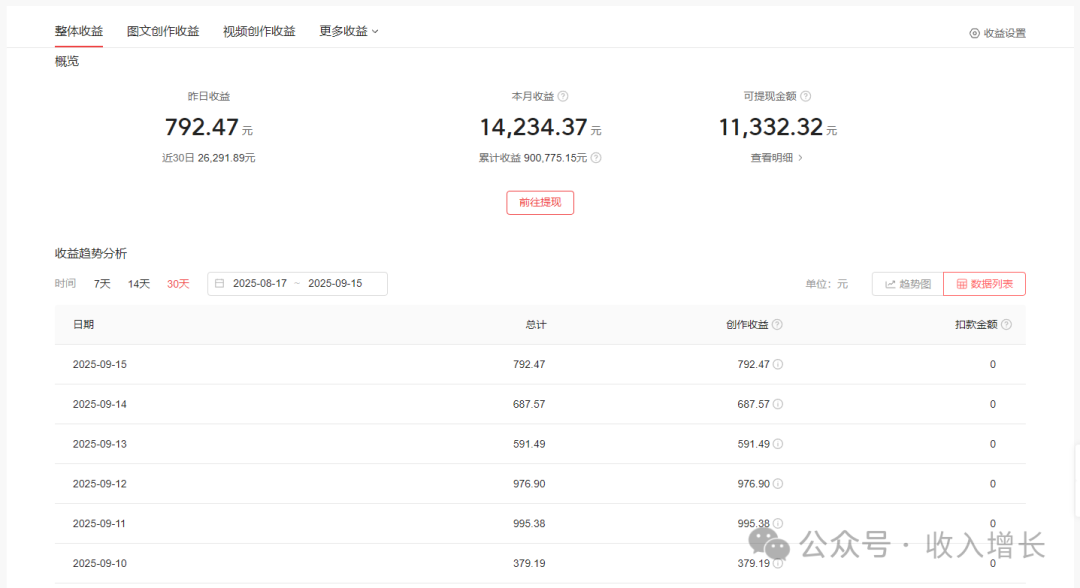This screenshot has width=1080, height=588.
Task: Click 本月收益 amount 14,234.37
Action: click(x=534, y=127)
